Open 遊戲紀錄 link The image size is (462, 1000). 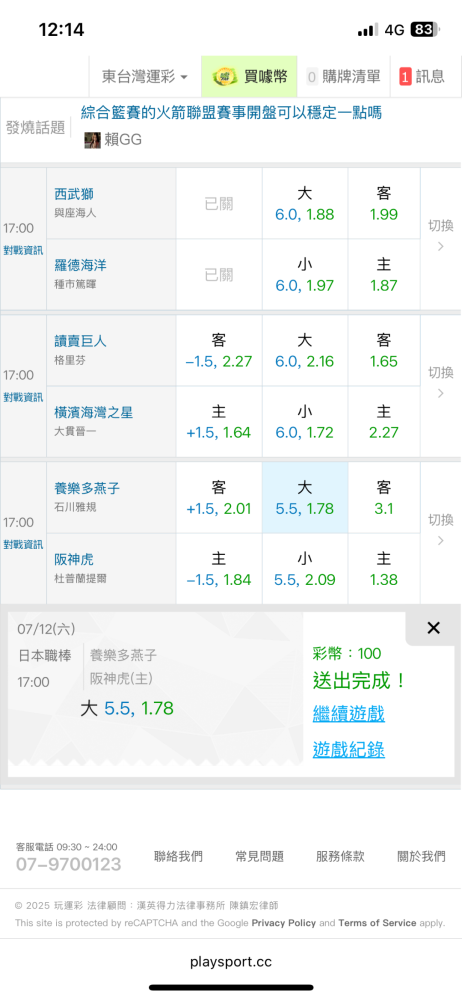tap(348, 750)
